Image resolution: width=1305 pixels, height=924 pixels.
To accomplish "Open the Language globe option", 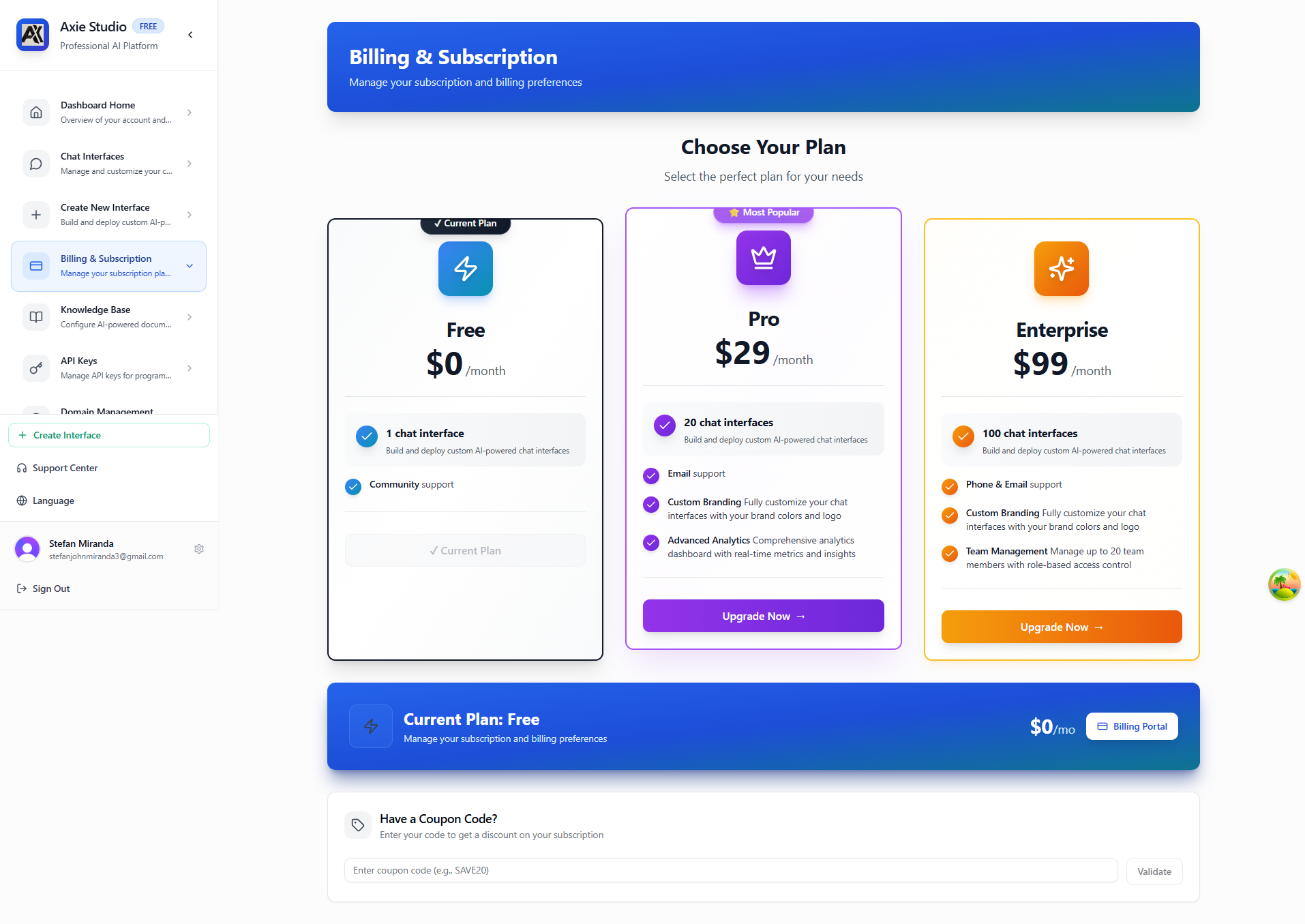I will (x=21, y=501).
